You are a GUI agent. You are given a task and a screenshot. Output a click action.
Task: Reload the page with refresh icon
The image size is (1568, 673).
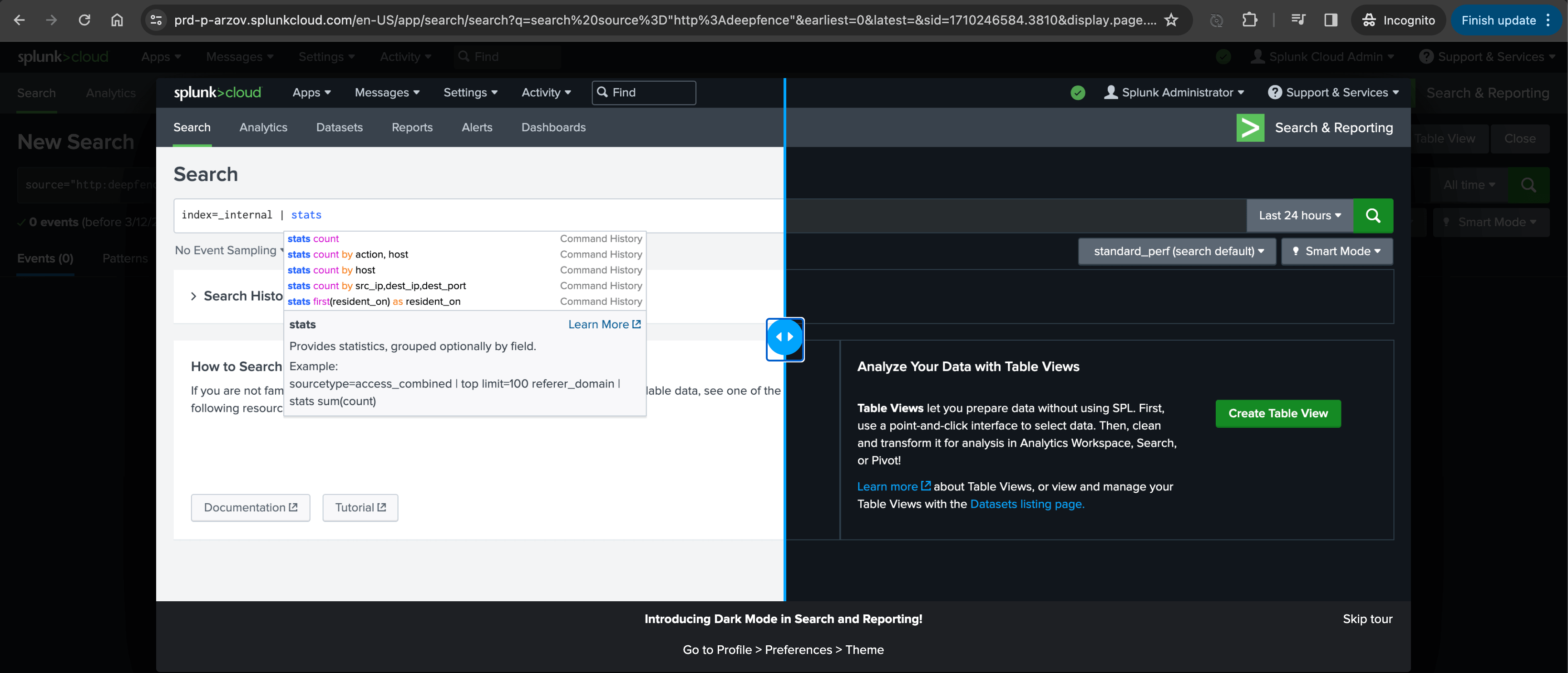[x=84, y=20]
